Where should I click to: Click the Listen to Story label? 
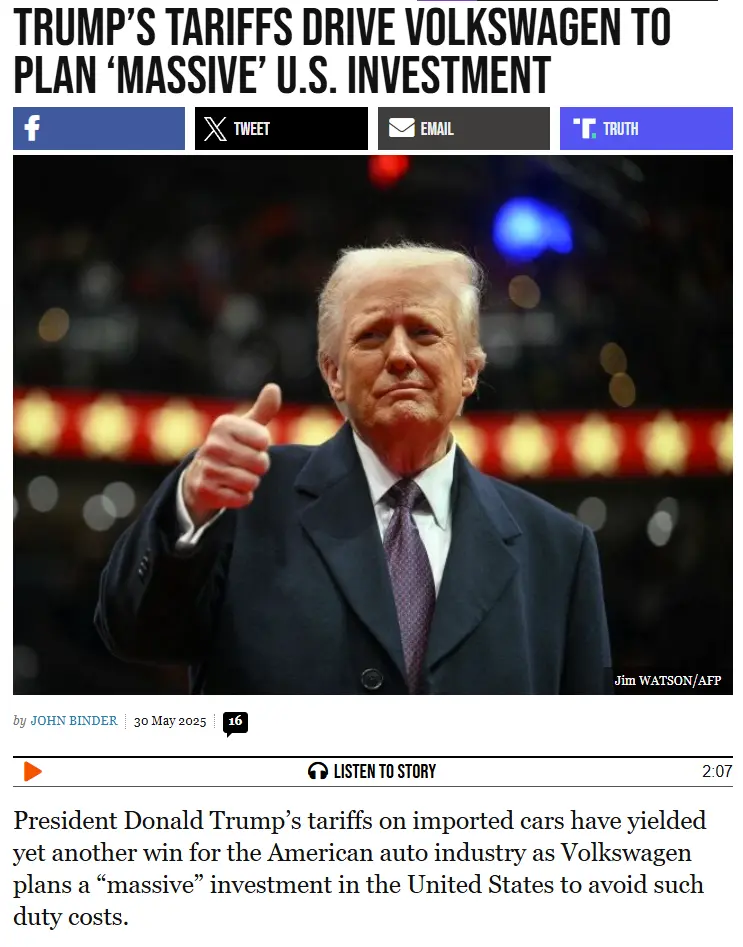[385, 771]
